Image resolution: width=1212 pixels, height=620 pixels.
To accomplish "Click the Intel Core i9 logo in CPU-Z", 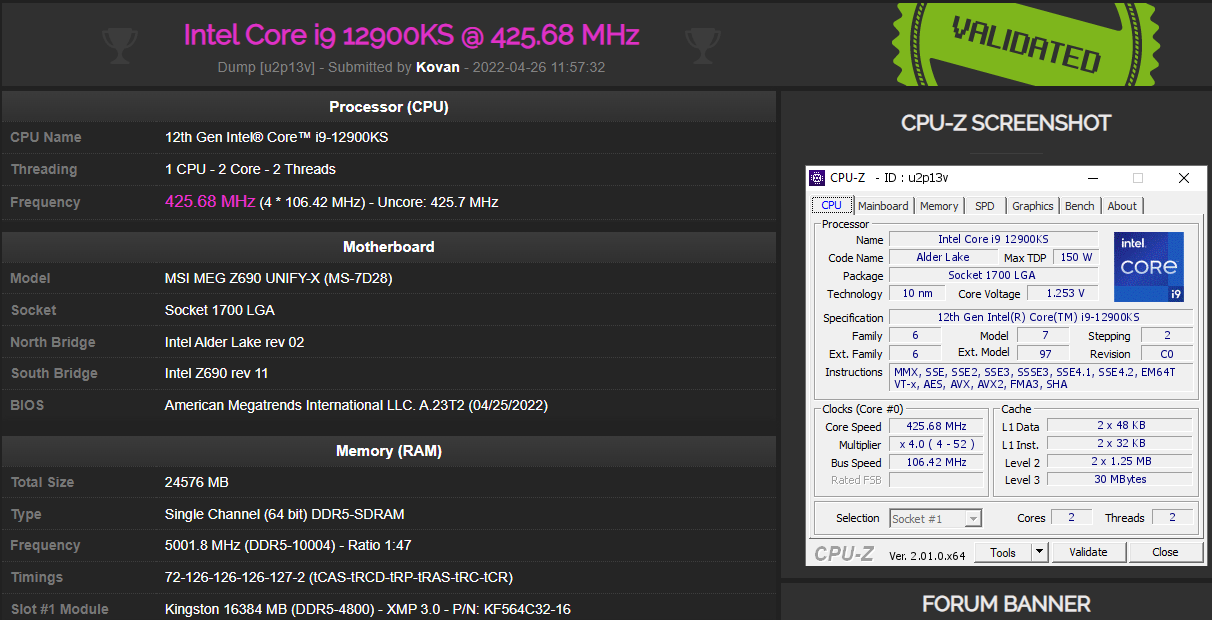I will pos(1149,267).
